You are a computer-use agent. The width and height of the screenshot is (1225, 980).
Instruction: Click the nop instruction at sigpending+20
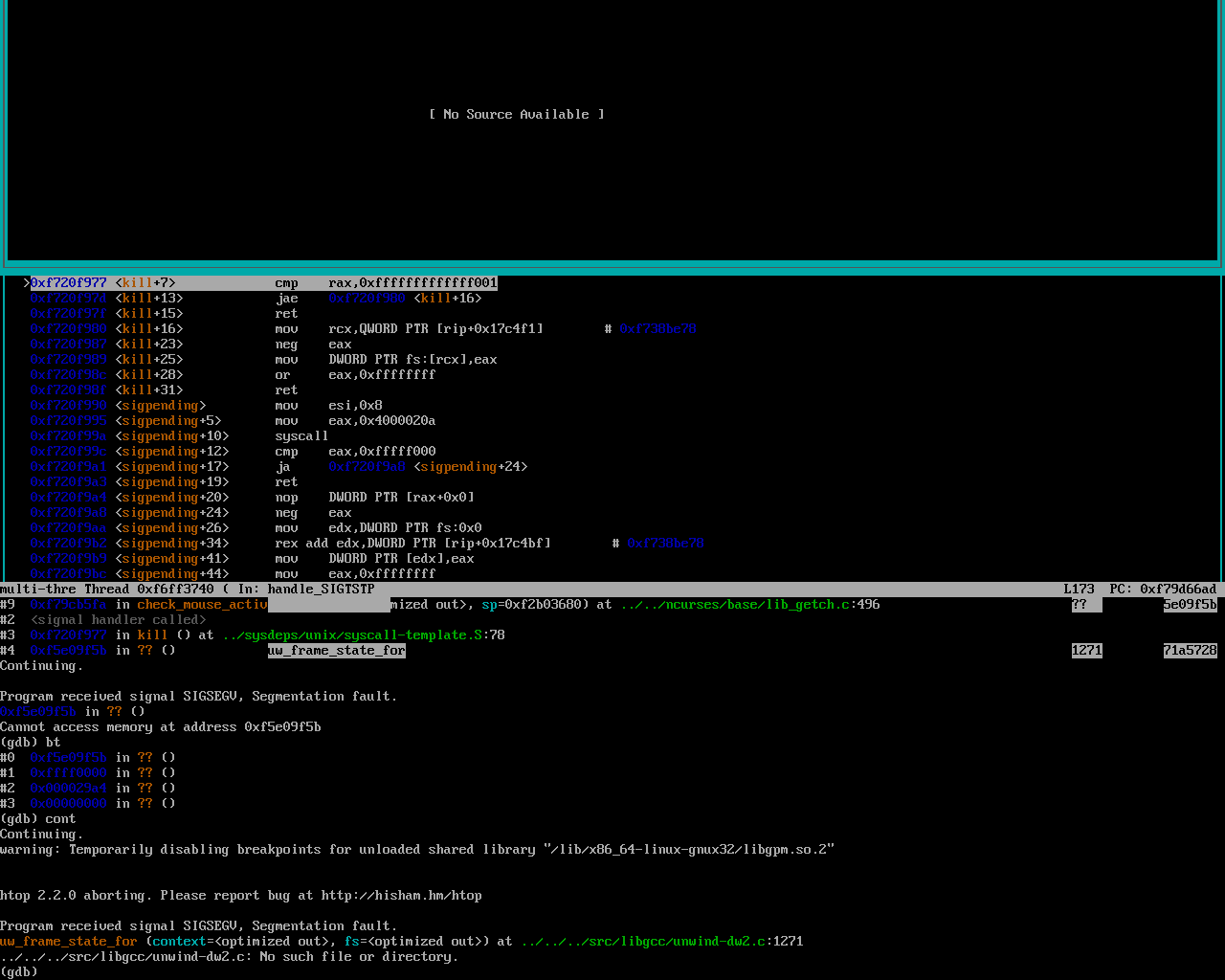(x=286, y=498)
